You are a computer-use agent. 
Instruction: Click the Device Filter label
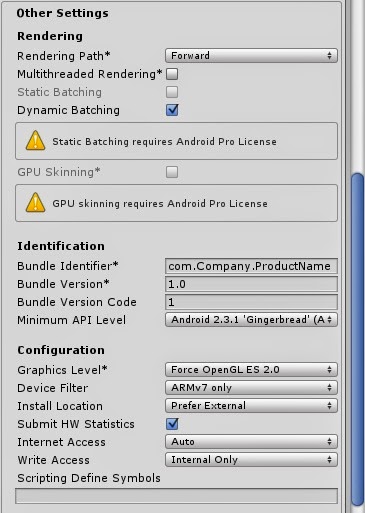tap(53, 388)
